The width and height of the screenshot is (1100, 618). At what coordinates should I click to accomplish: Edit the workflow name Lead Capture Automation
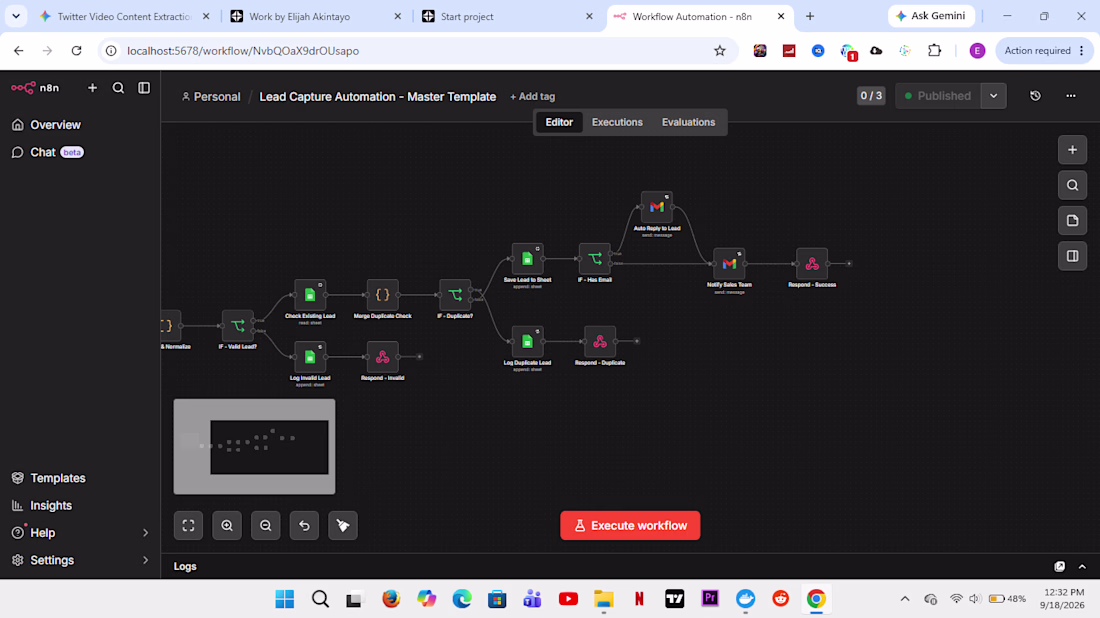click(x=377, y=97)
